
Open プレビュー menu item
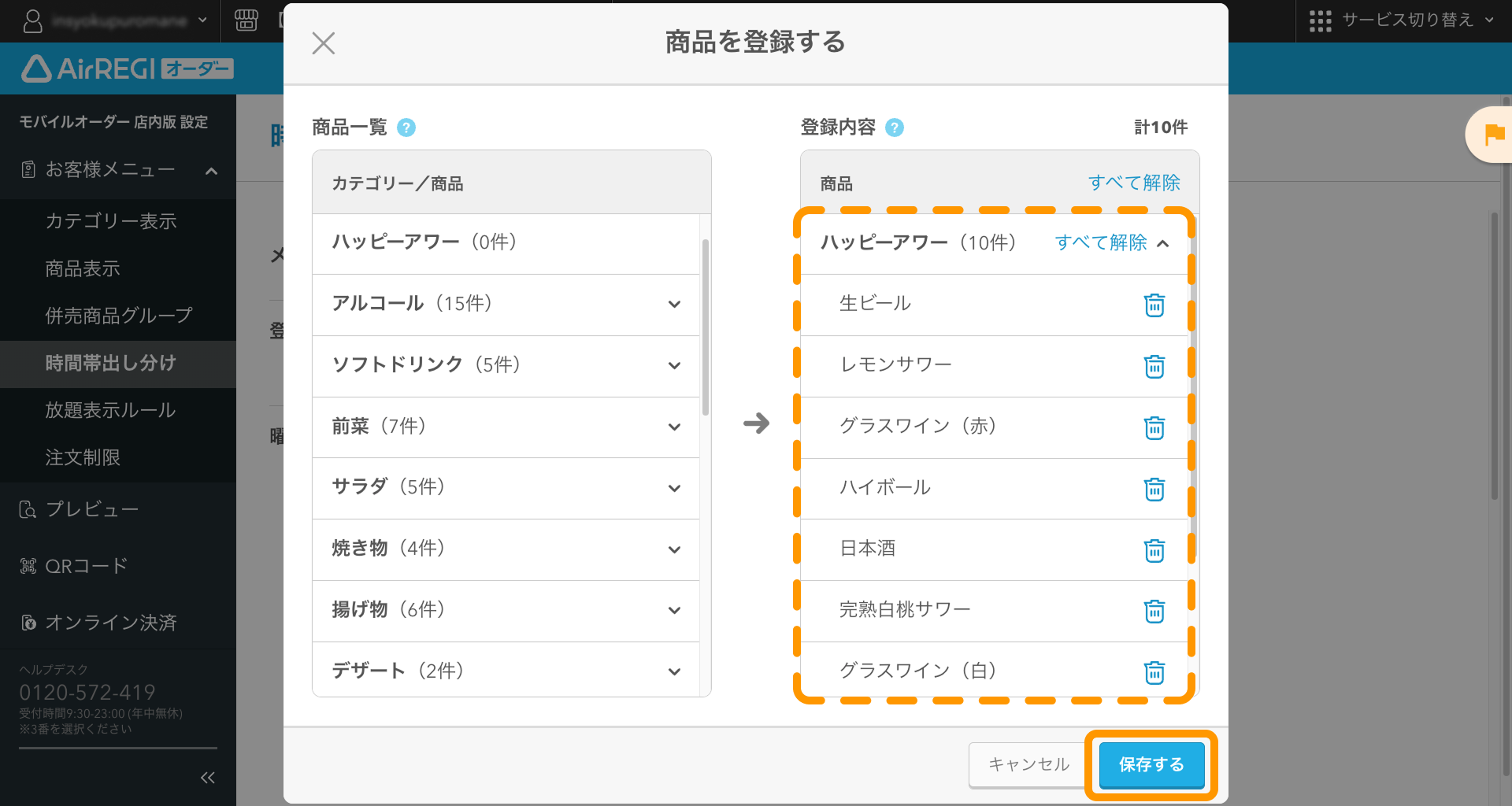pos(92,510)
